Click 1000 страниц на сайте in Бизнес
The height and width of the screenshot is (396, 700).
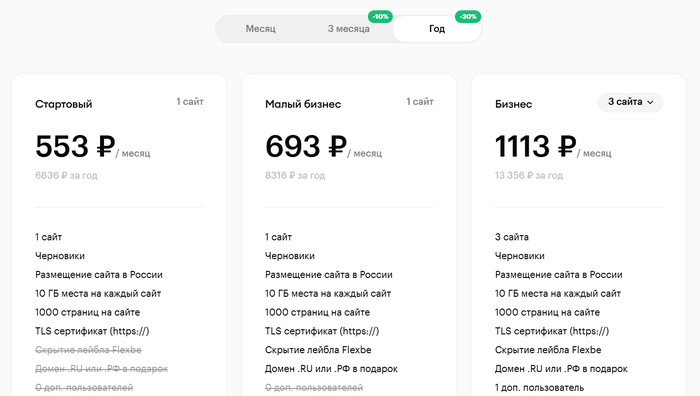(547, 312)
